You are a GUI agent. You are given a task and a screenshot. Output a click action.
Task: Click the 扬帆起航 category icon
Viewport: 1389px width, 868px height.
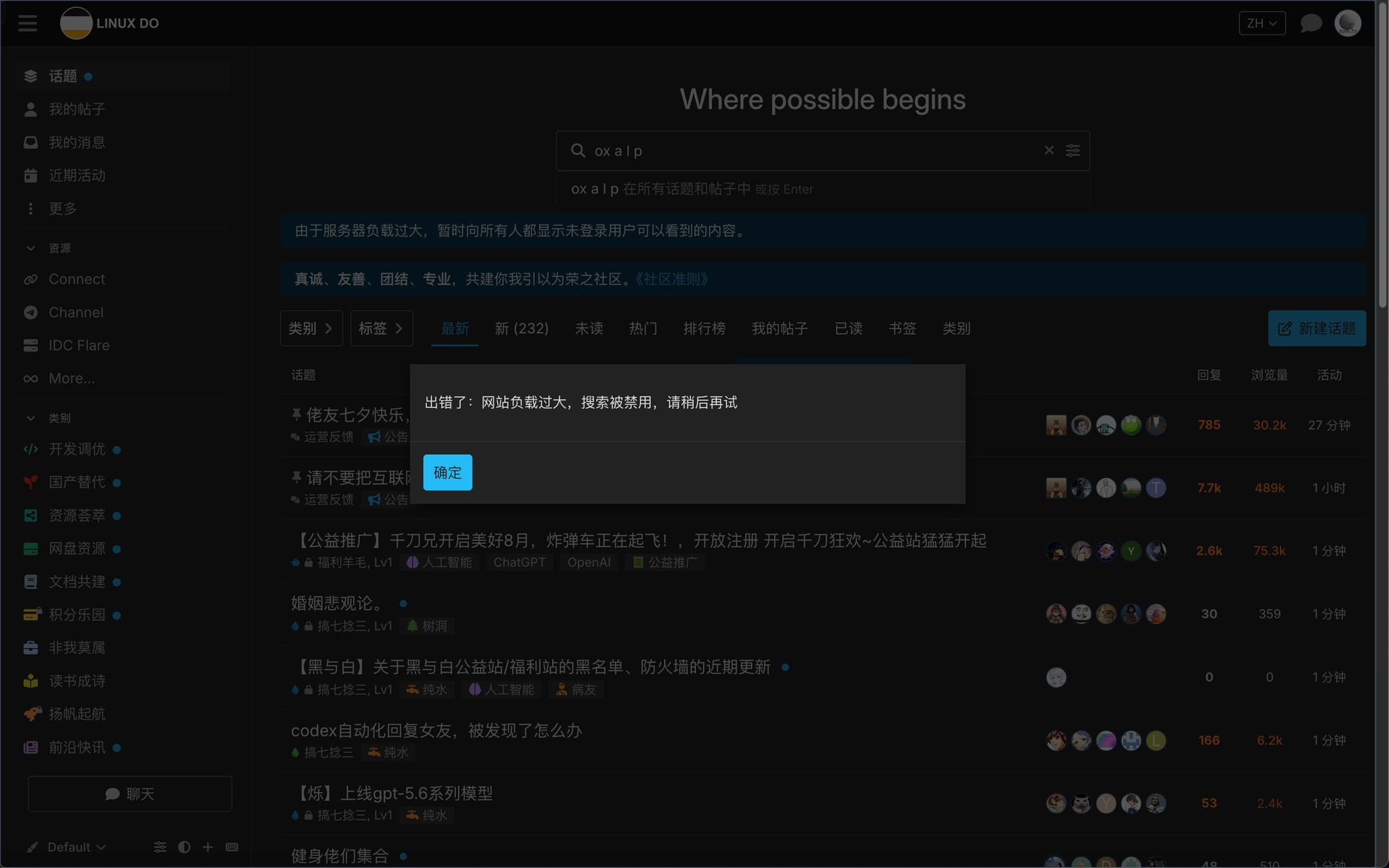click(x=32, y=714)
